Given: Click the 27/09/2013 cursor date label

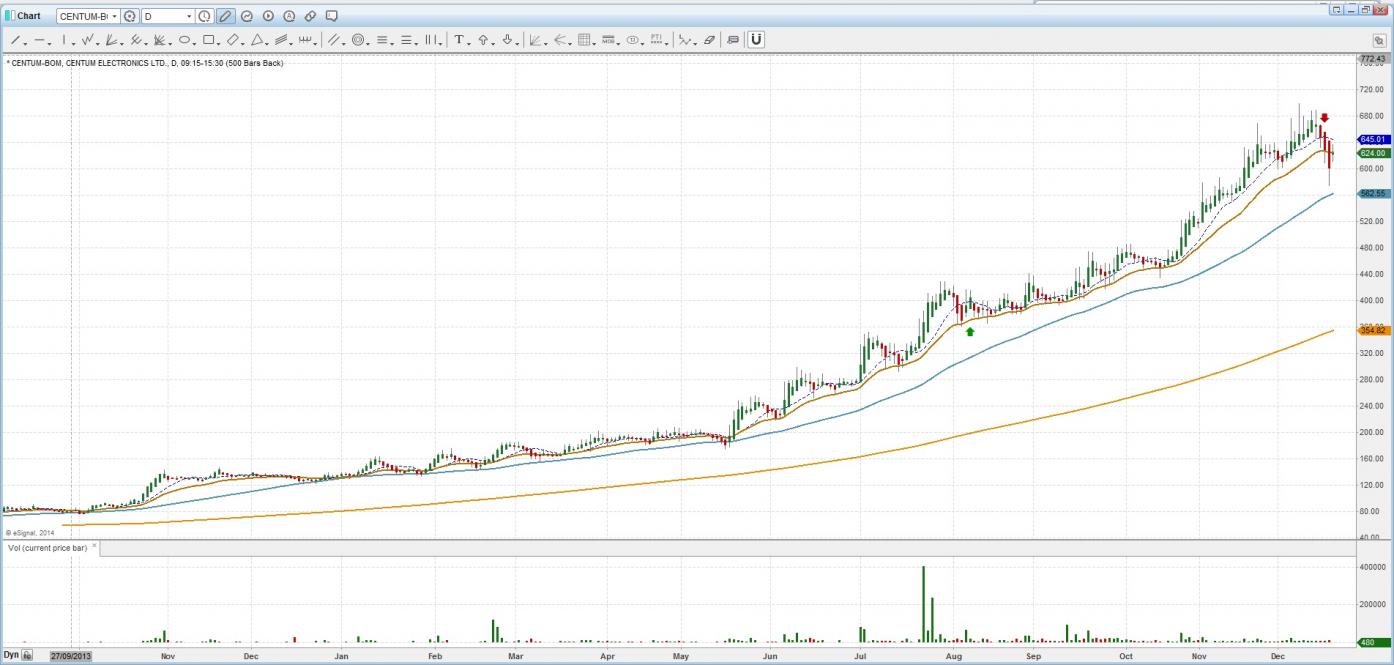Looking at the screenshot, I should click(x=71, y=656).
